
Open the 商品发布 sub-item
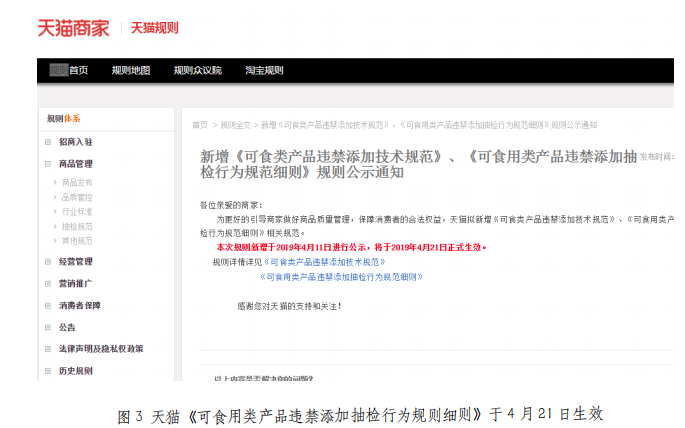(x=77, y=183)
